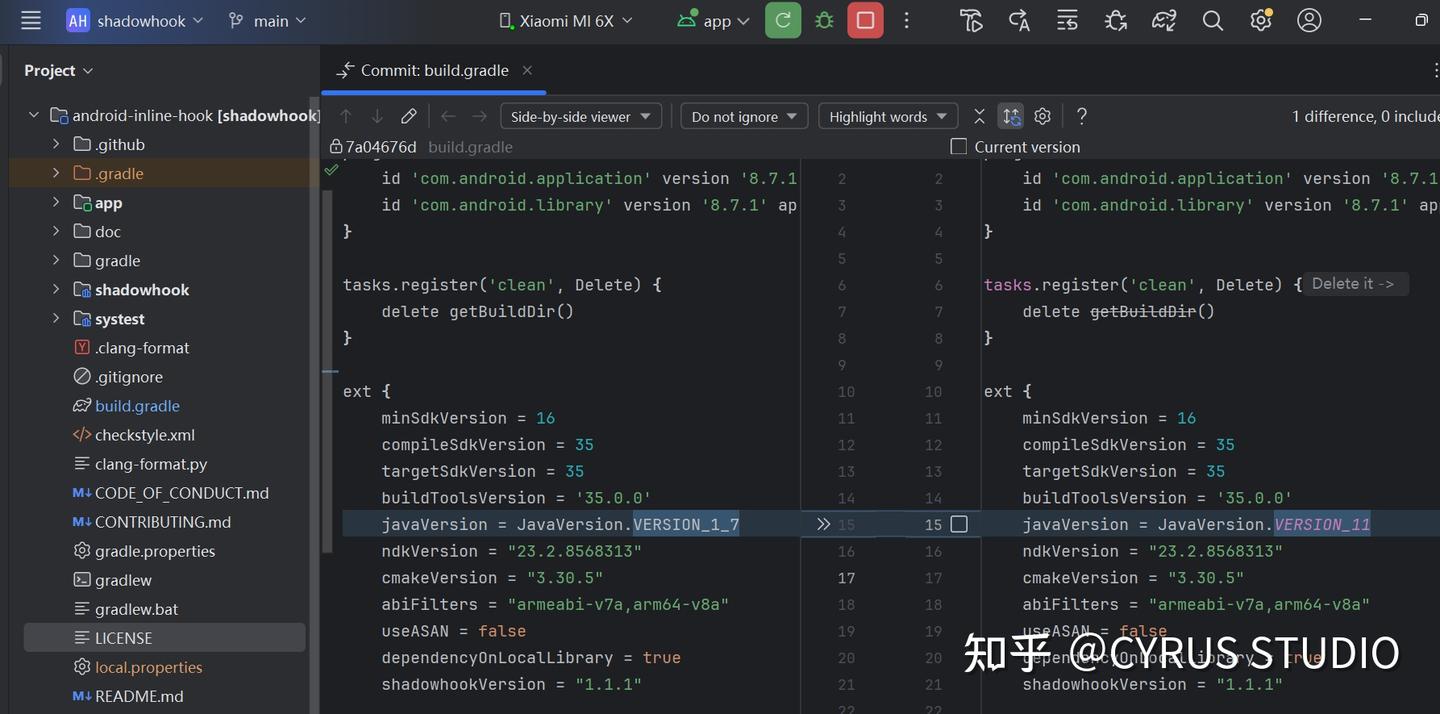Open Search Everywhere with the magnifier icon
Viewport: 1440px width, 714px height.
[x=1212, y=20]
